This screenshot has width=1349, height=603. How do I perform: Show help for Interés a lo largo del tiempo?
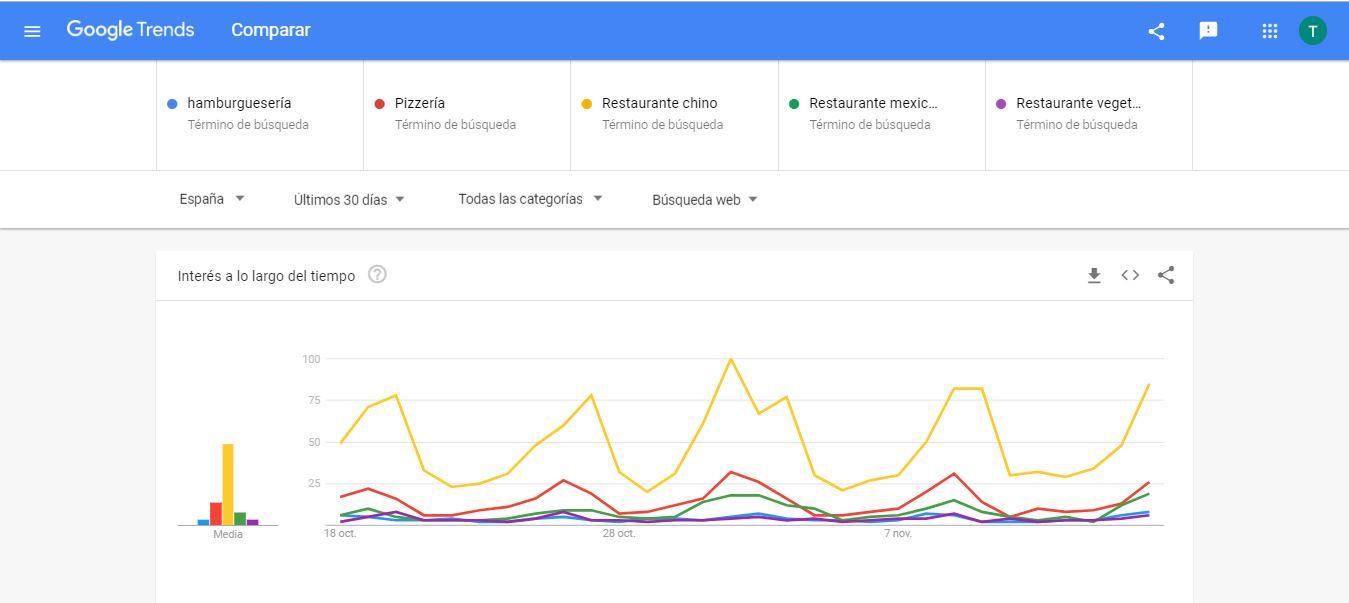[x=377, y=275]
